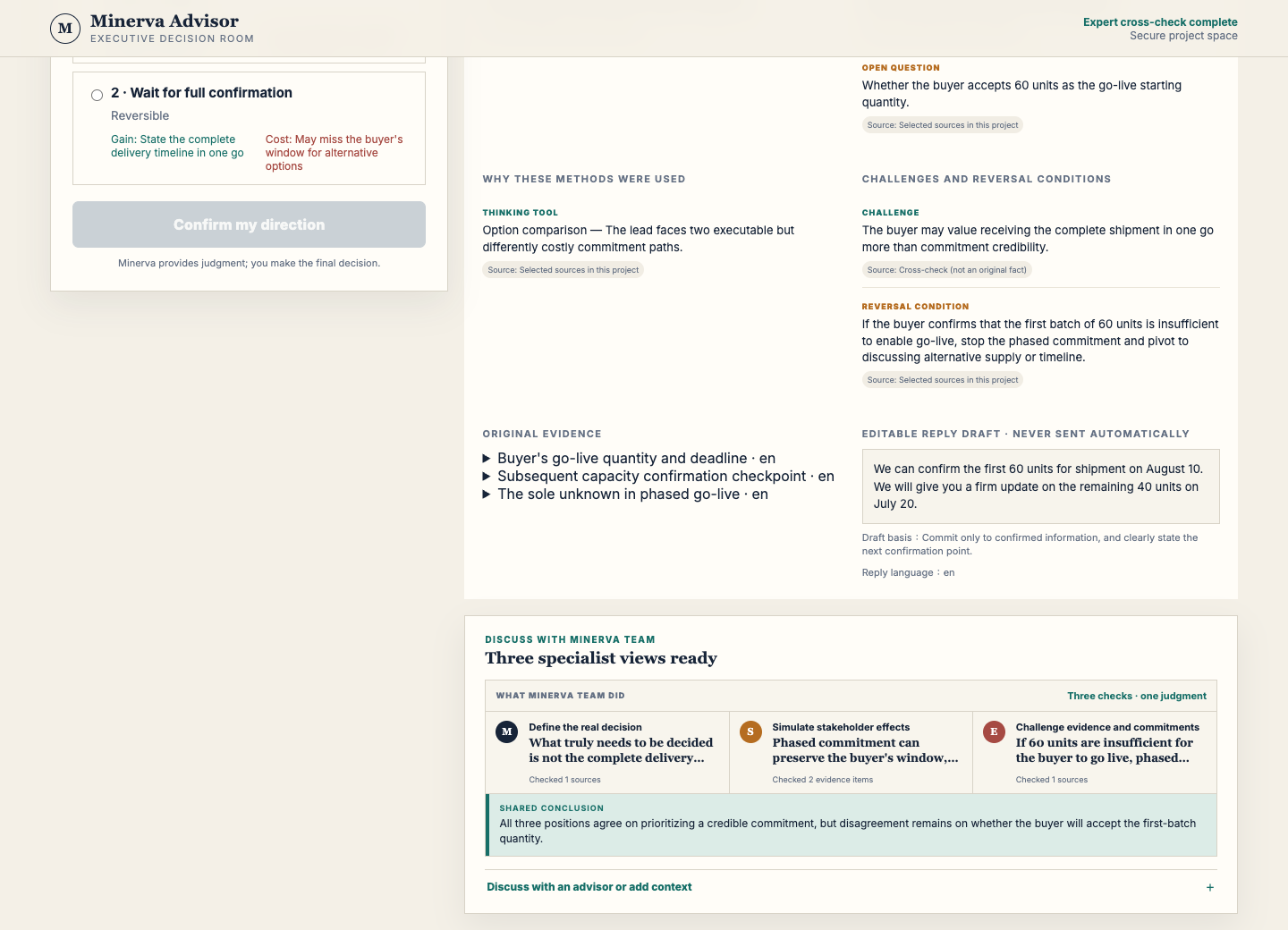Click Secure project space text

click(x=1183, y=36)
